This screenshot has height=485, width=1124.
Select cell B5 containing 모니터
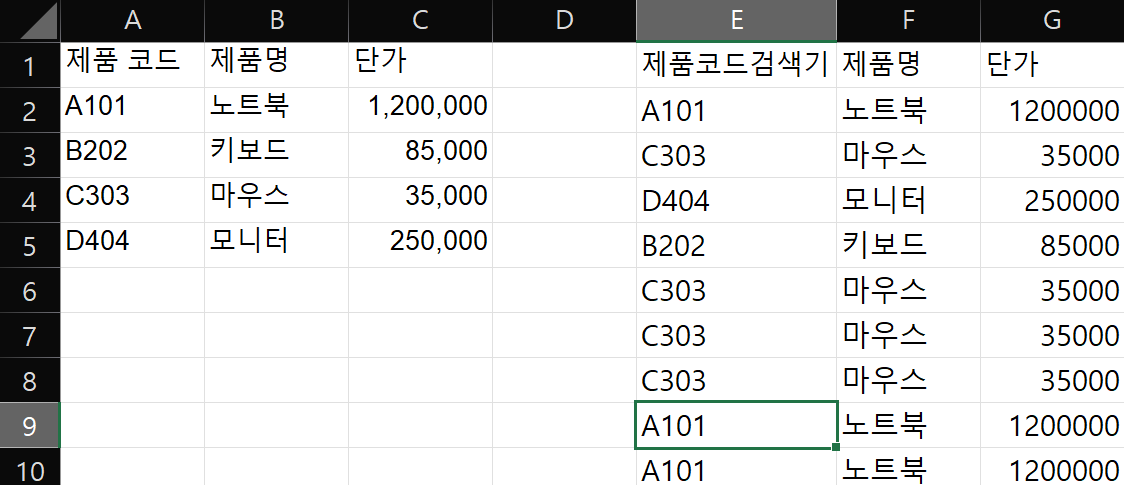click(277, 246)
